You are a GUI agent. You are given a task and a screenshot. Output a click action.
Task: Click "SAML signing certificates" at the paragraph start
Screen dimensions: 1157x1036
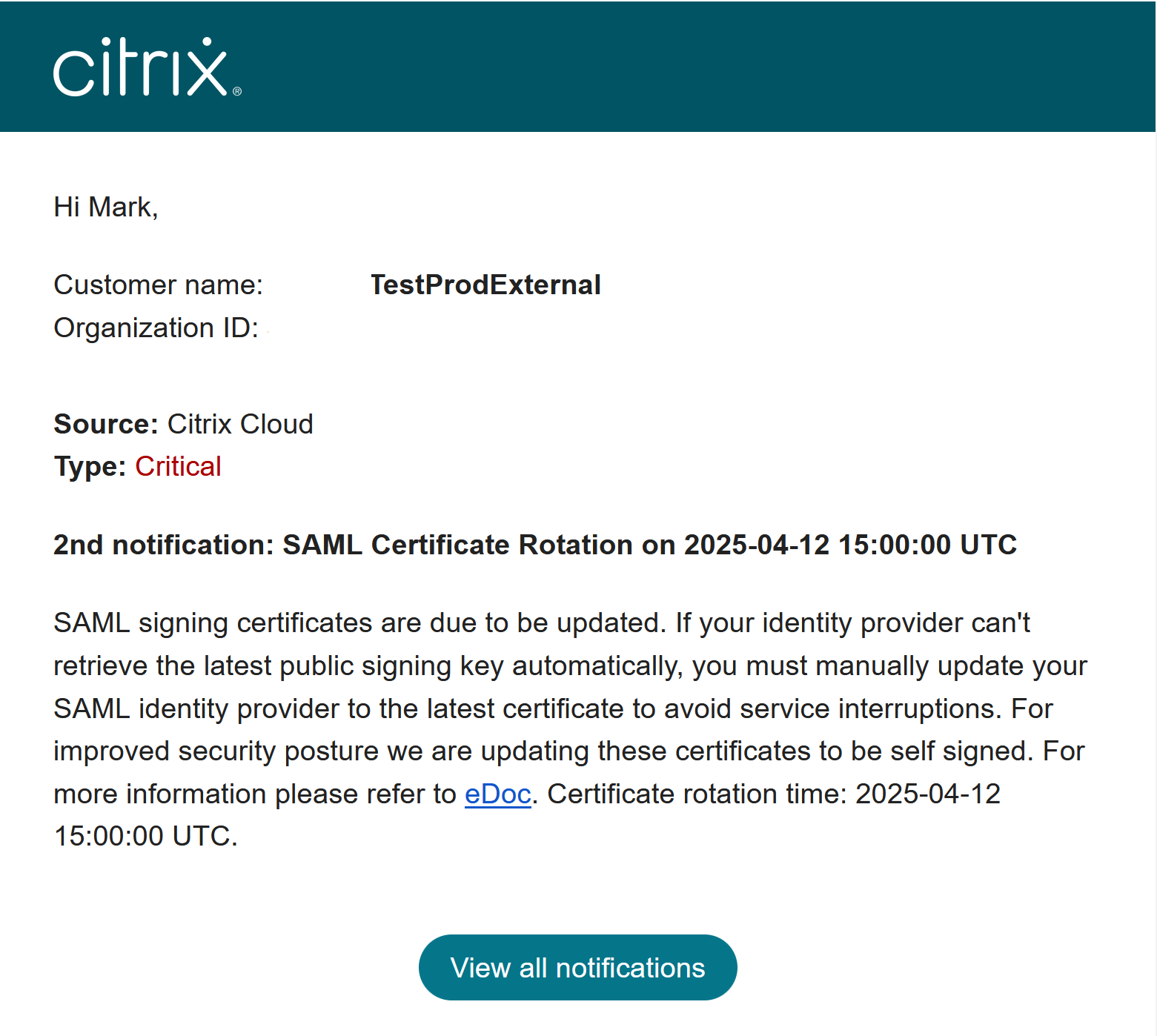pos(213,623)
